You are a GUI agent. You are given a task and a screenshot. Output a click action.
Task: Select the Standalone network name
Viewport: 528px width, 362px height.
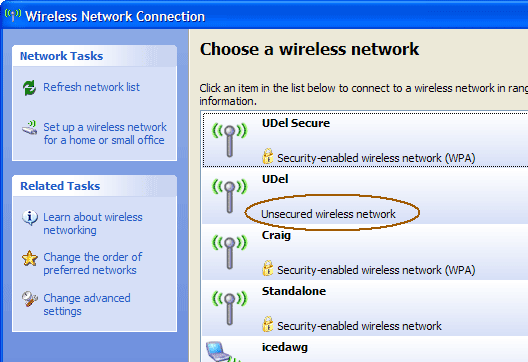coord(294,291)
